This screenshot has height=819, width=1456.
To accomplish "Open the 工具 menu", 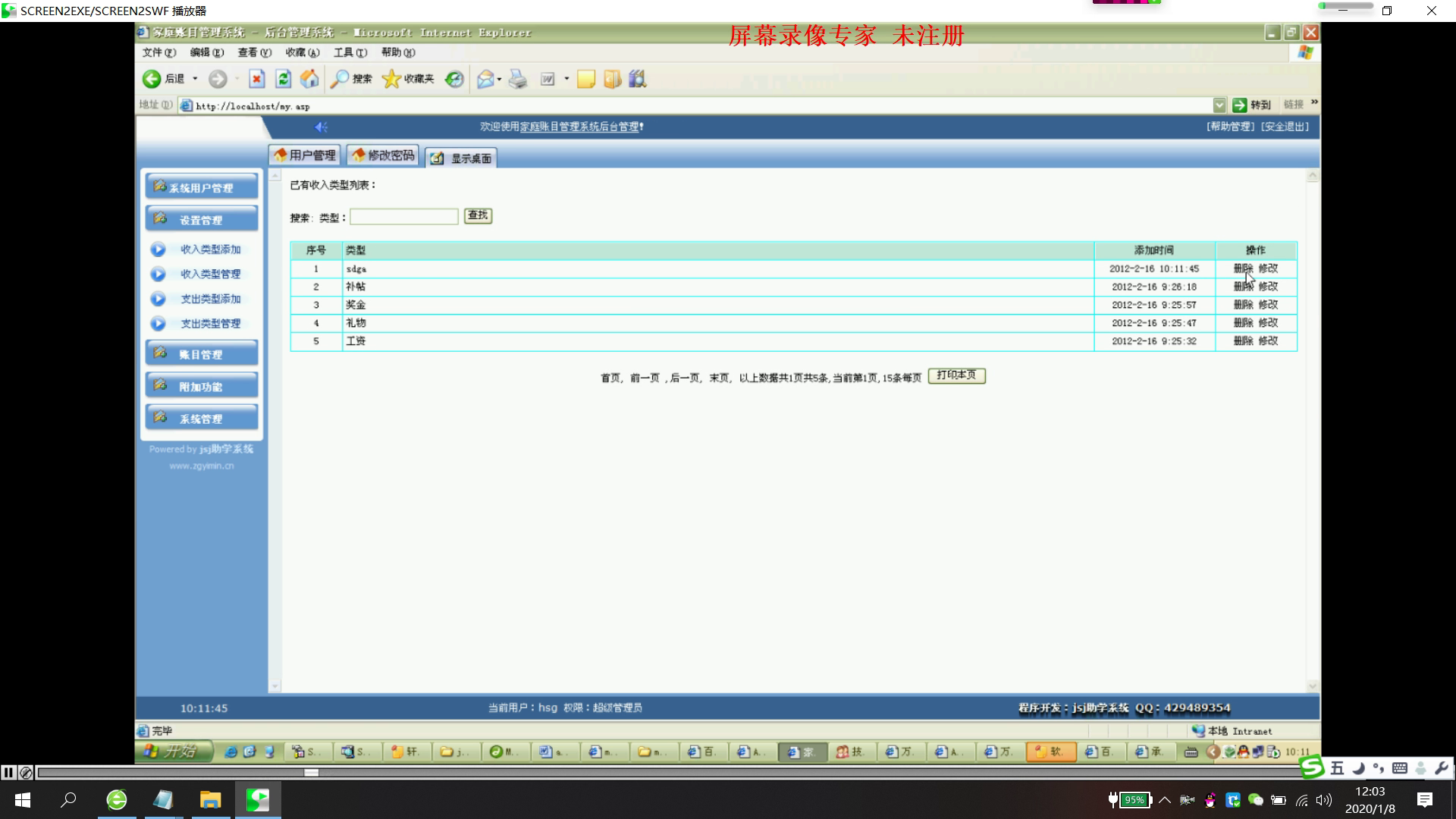I will point(350,52).
